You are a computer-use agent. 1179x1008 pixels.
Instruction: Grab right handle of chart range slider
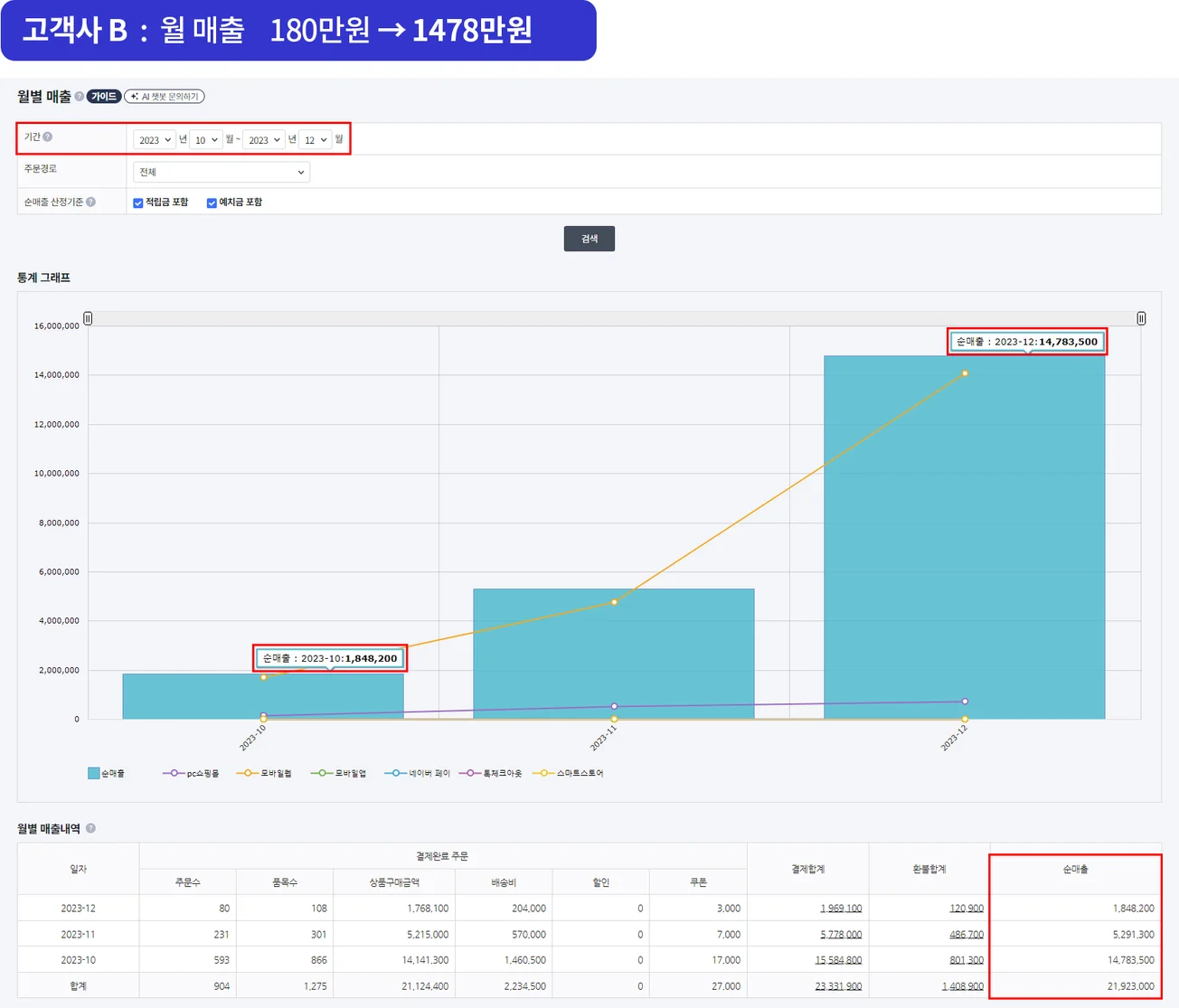[x=1141, y=318]
